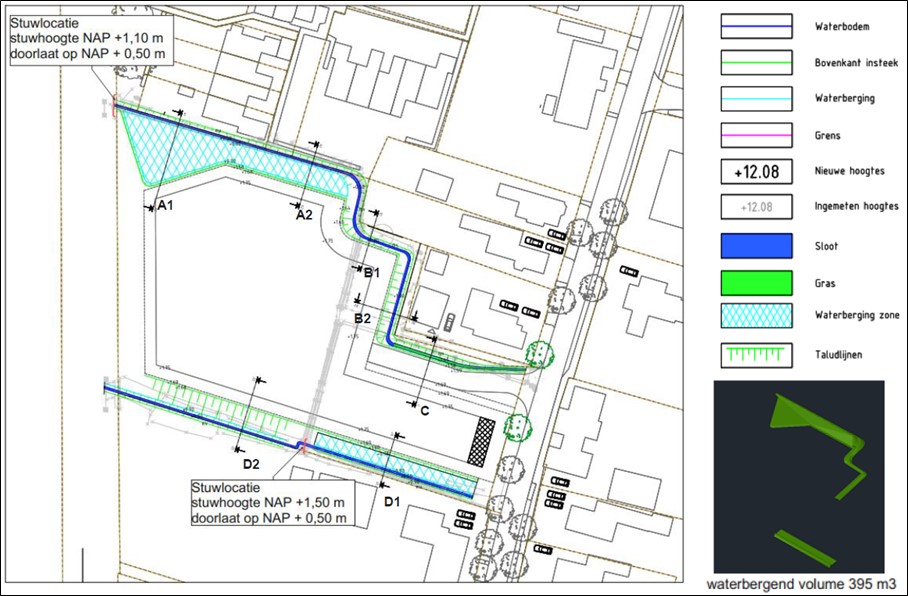Viewport: 908px width, 596px height.
Task: Click the Grens magenta line sample
Action: [756, 135]
